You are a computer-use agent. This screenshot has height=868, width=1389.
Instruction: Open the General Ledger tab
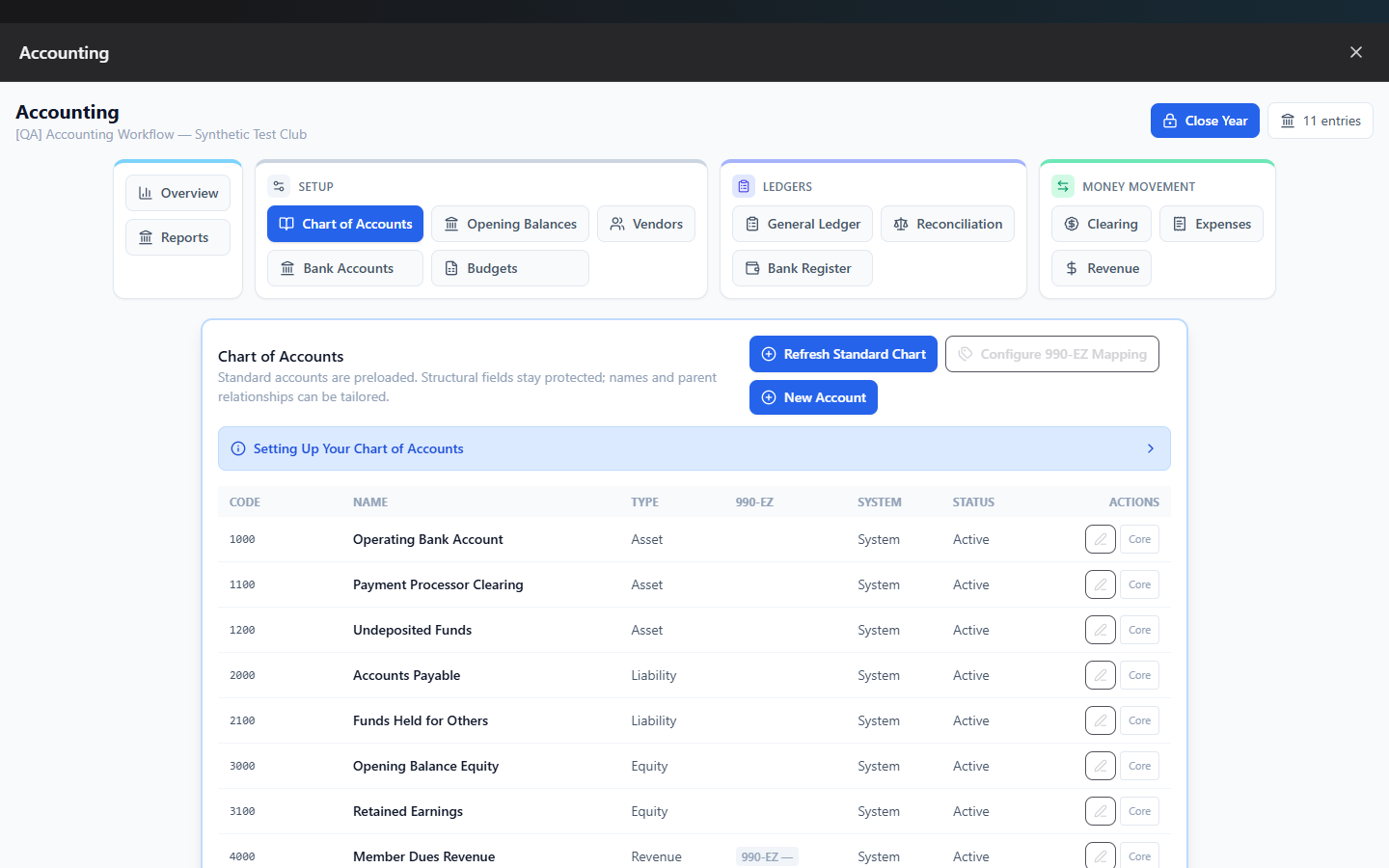tap(803, 224)
